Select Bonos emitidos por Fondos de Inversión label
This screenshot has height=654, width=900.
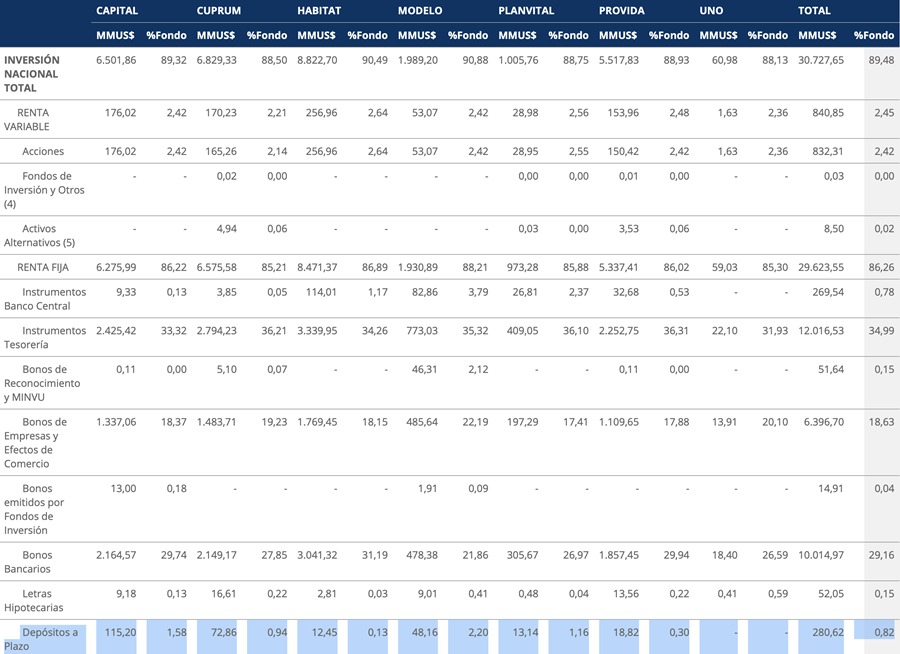[x=34, y=509]
